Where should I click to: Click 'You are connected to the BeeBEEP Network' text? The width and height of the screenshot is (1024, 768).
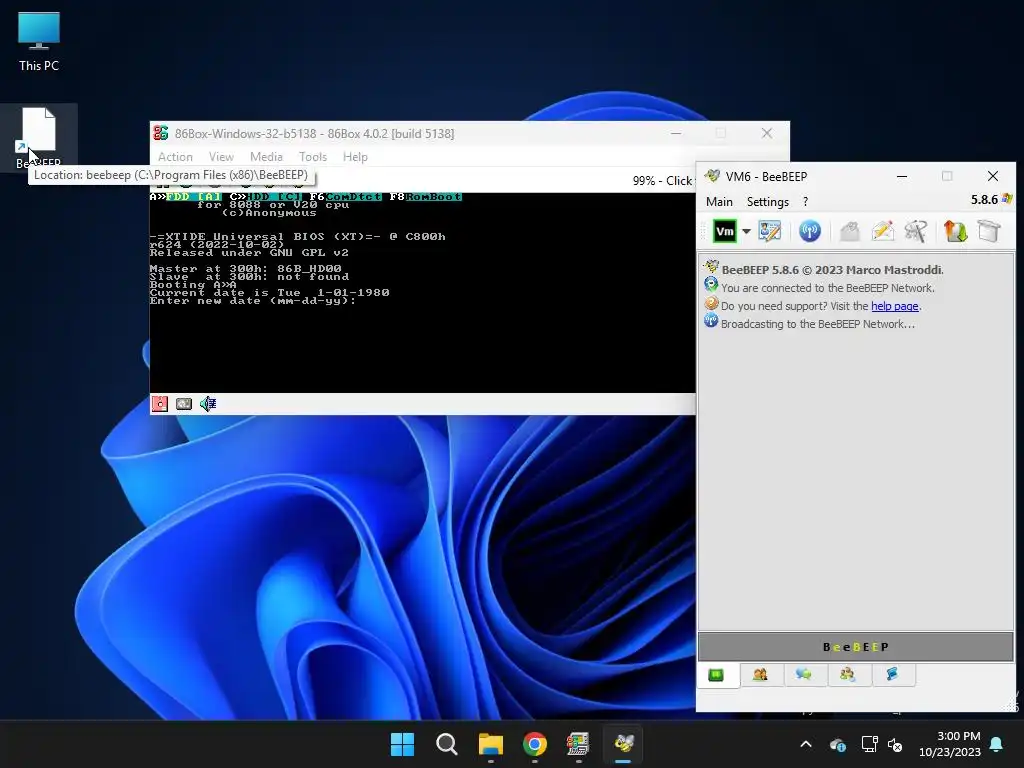tap(828, 288)
